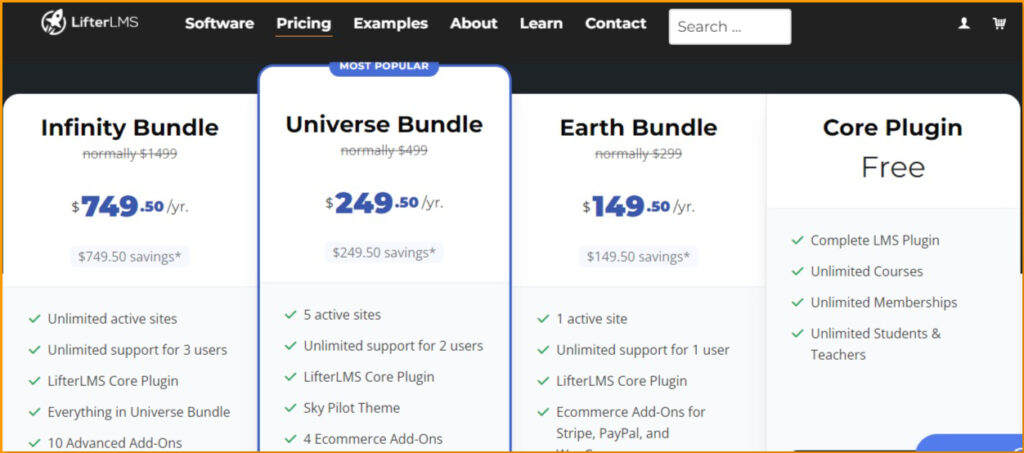Image resolution: width=1024 pixels, height=453 pixels.
Task: Click the checkmark beside Complete LMS Plugin
Action: (797, 241)
